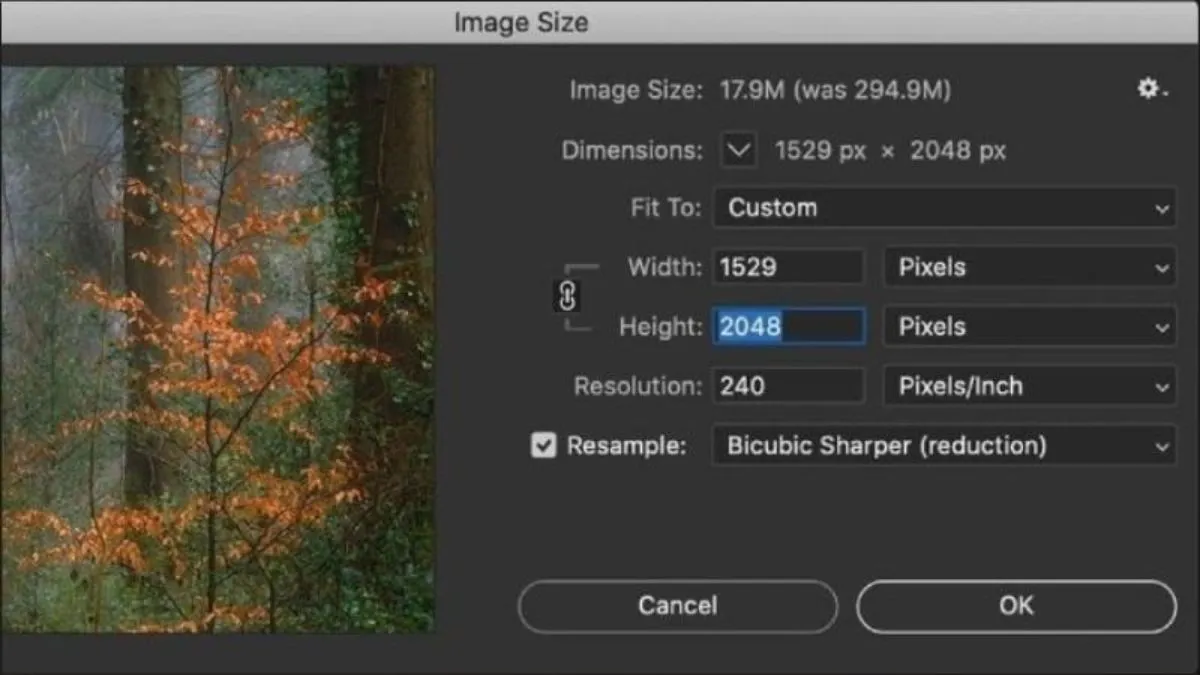The height and width of the screenshot is (675, 1200).
Task: Click the Height label
Action: pos(660,327)
